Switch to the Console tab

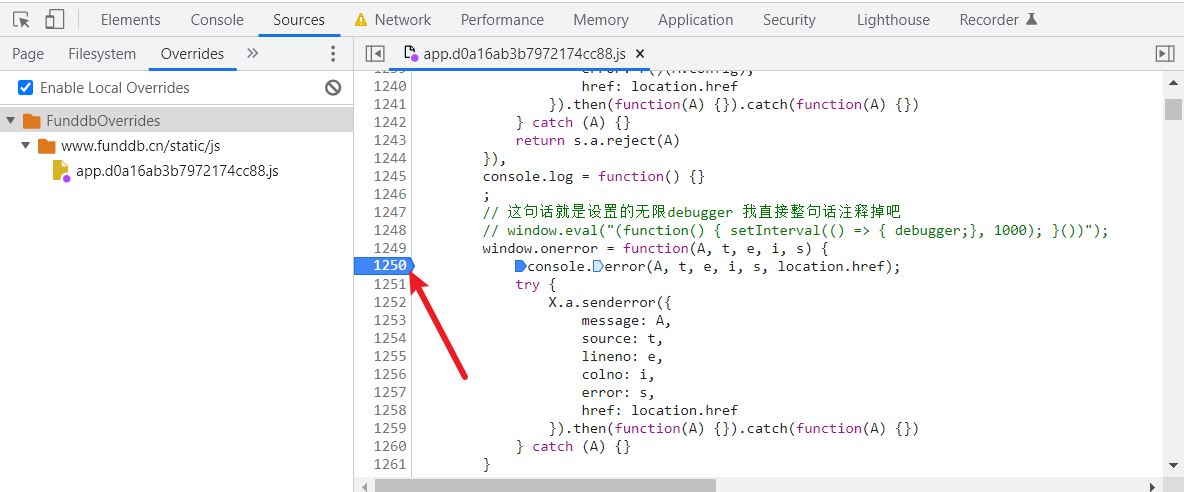pos(217,20)
